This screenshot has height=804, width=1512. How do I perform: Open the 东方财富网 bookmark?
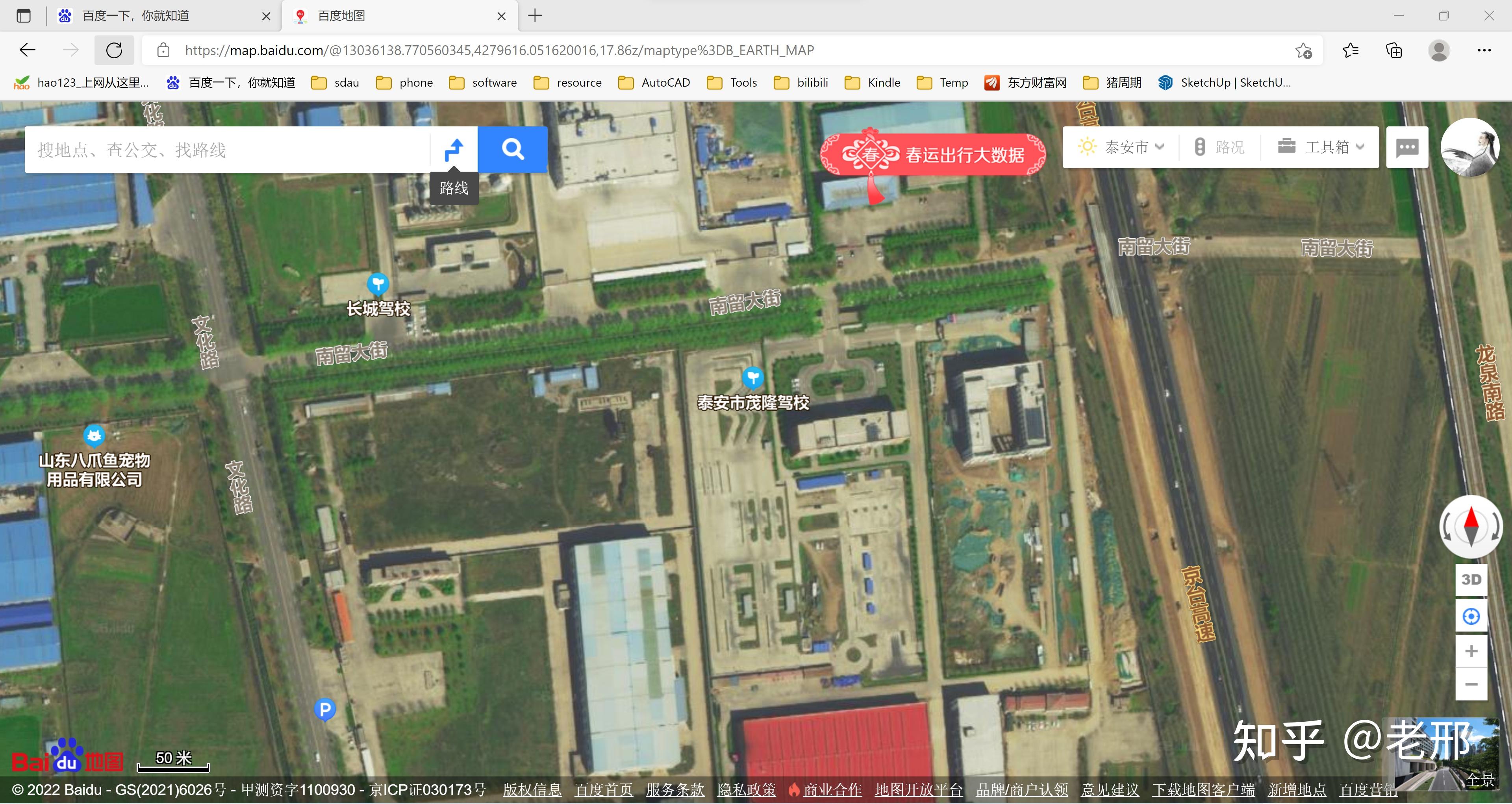[1026, 83]
